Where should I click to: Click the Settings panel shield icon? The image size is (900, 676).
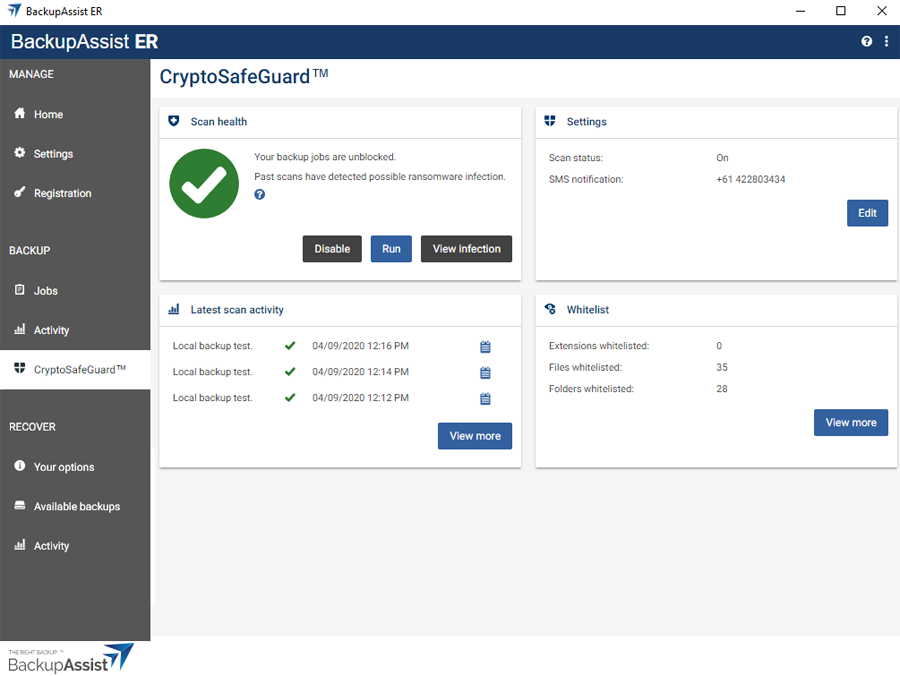tap(550, 121)
